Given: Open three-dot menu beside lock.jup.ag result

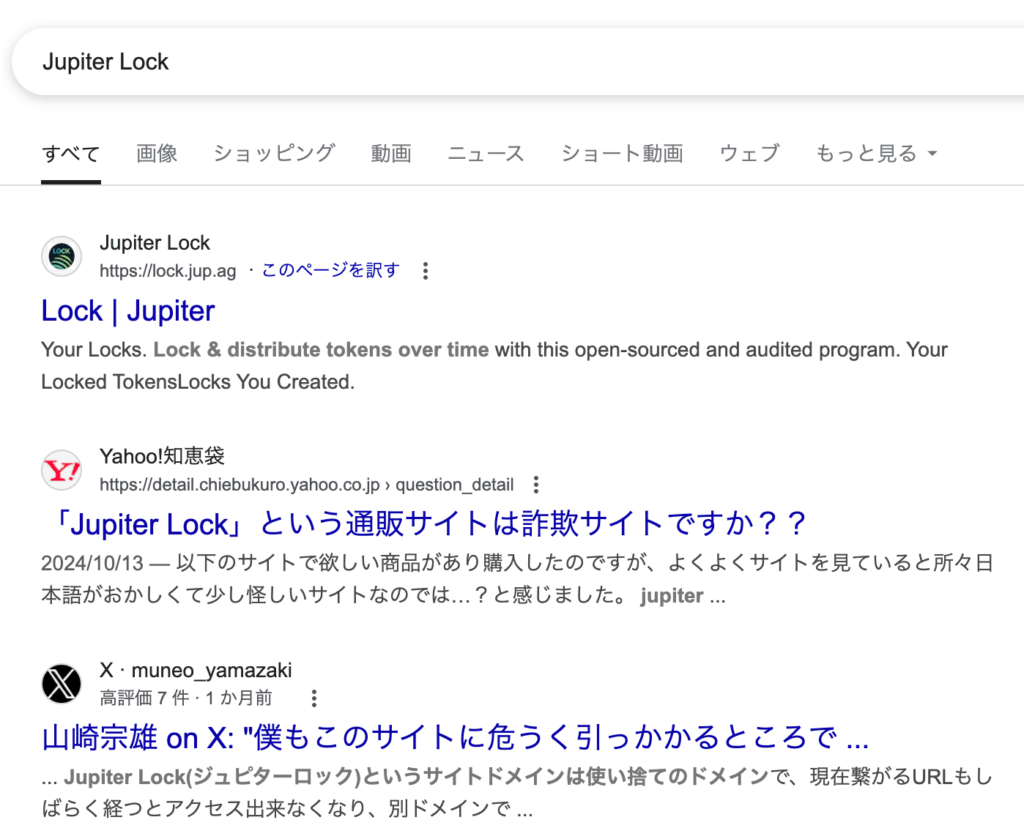Looking at the screenshot, I should click(x=425, y=271).
